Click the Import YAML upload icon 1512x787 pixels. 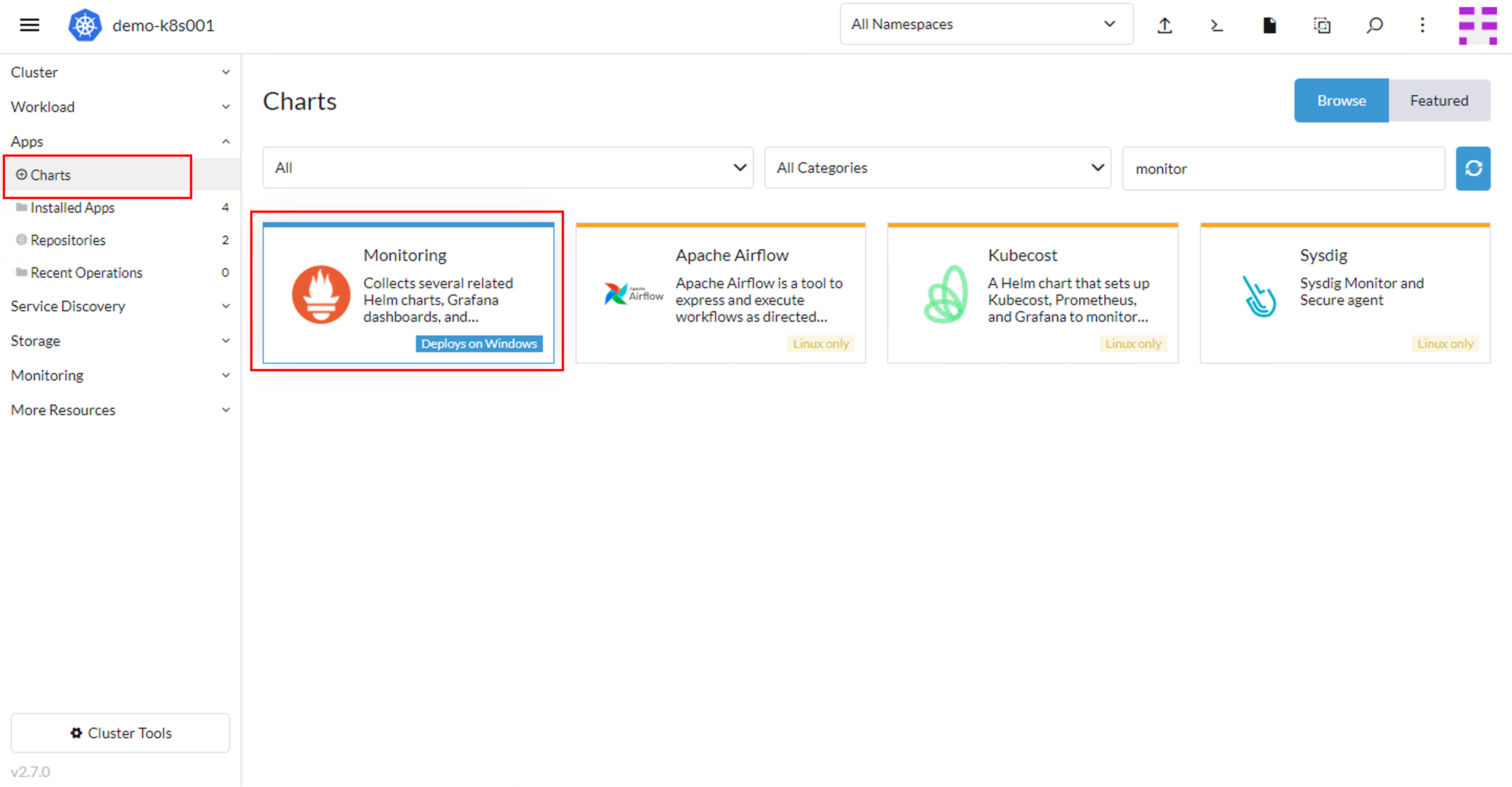point(1164,25)
